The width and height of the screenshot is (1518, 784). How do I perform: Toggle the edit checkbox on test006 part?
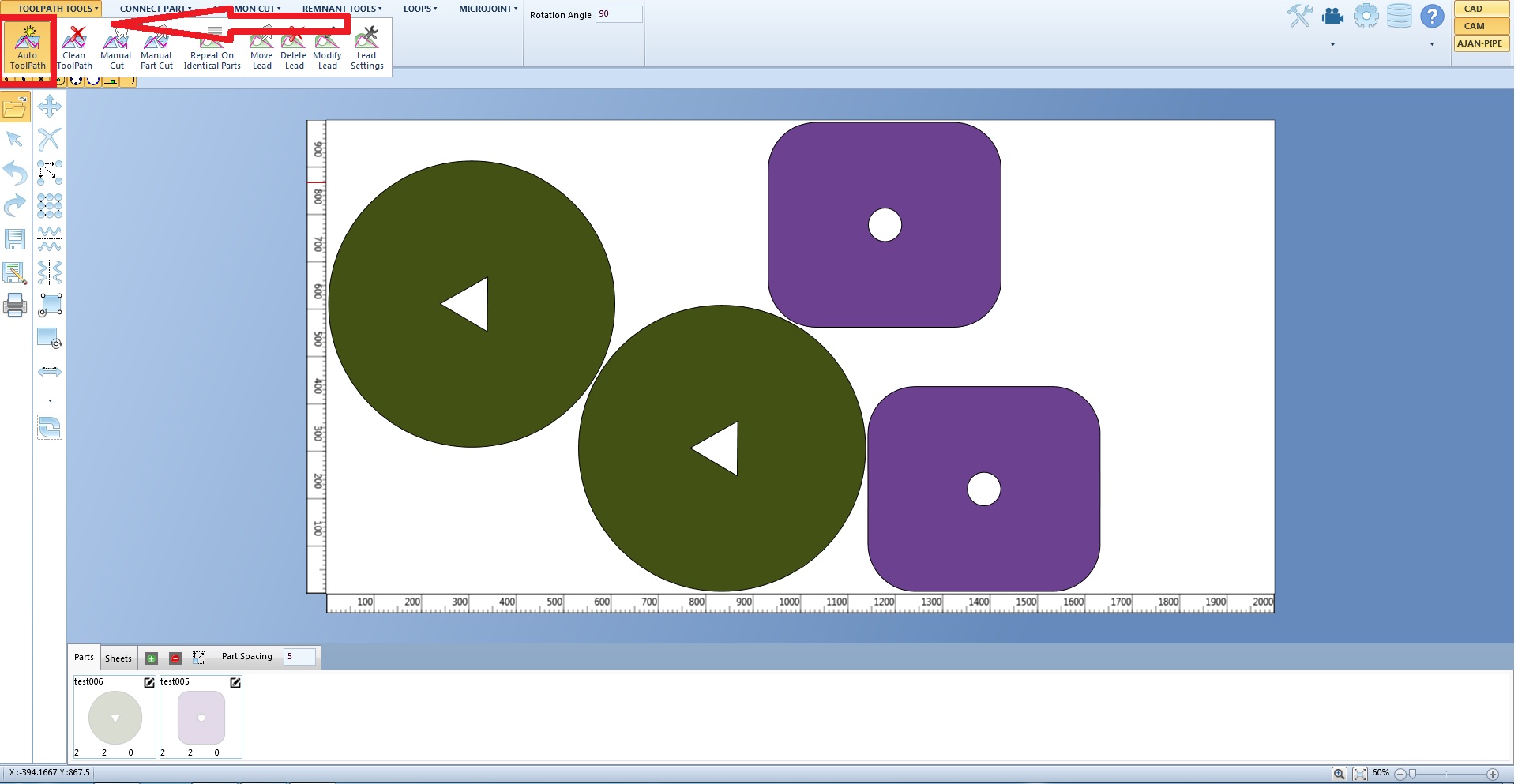click(x=149, y=682)
